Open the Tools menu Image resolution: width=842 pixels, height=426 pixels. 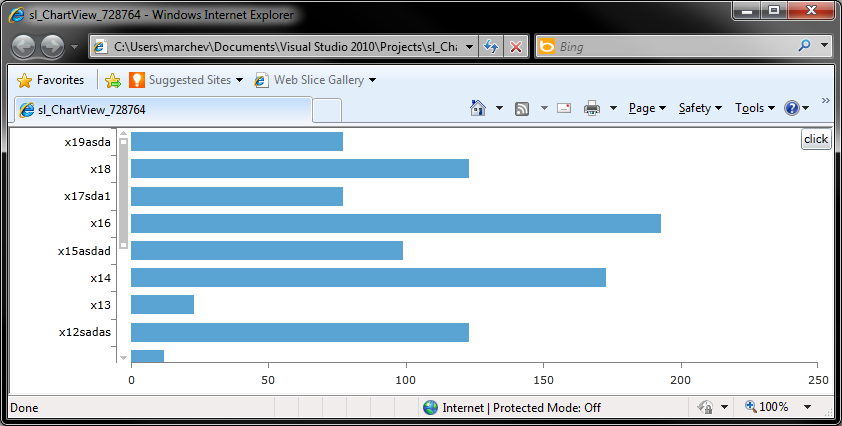[754, 108]
